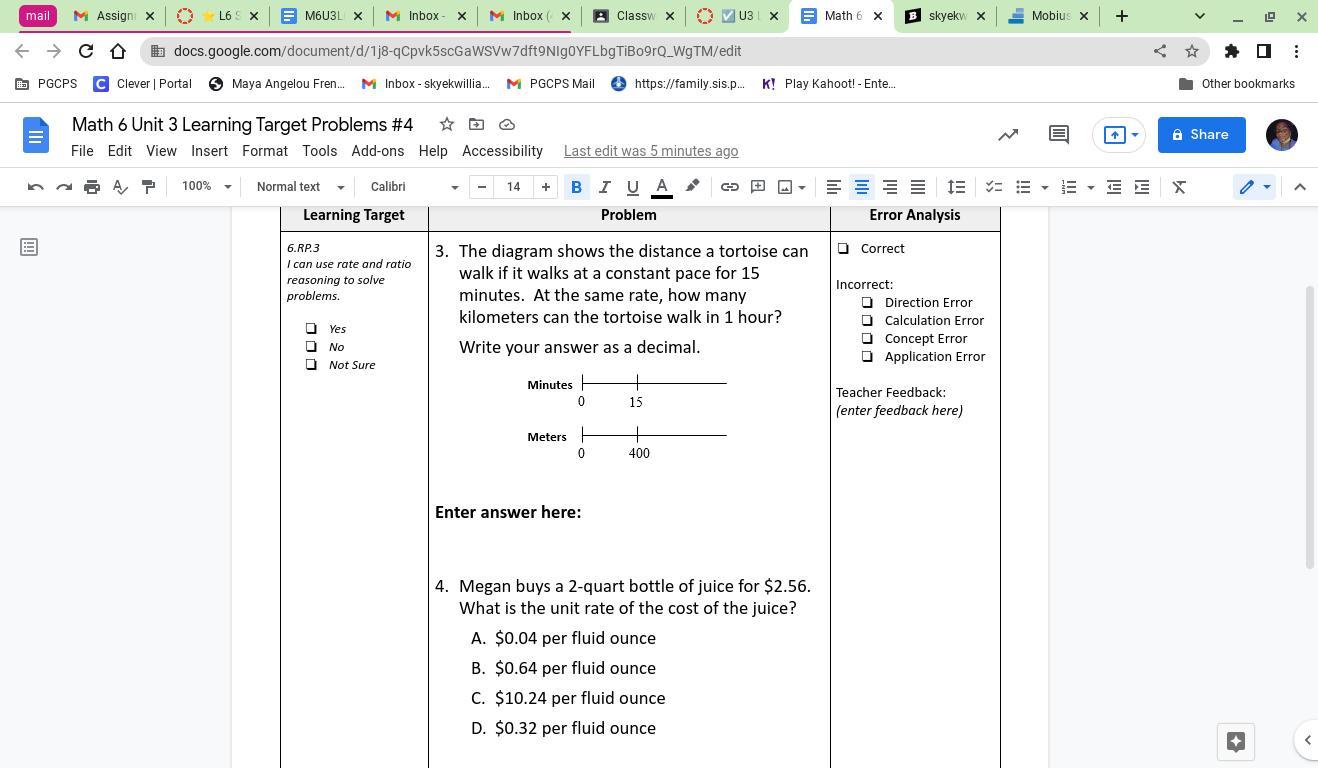Click the Share button
Viewport: 1318px width, 768px height.
pyautogui.click(x=1201, y=135)
